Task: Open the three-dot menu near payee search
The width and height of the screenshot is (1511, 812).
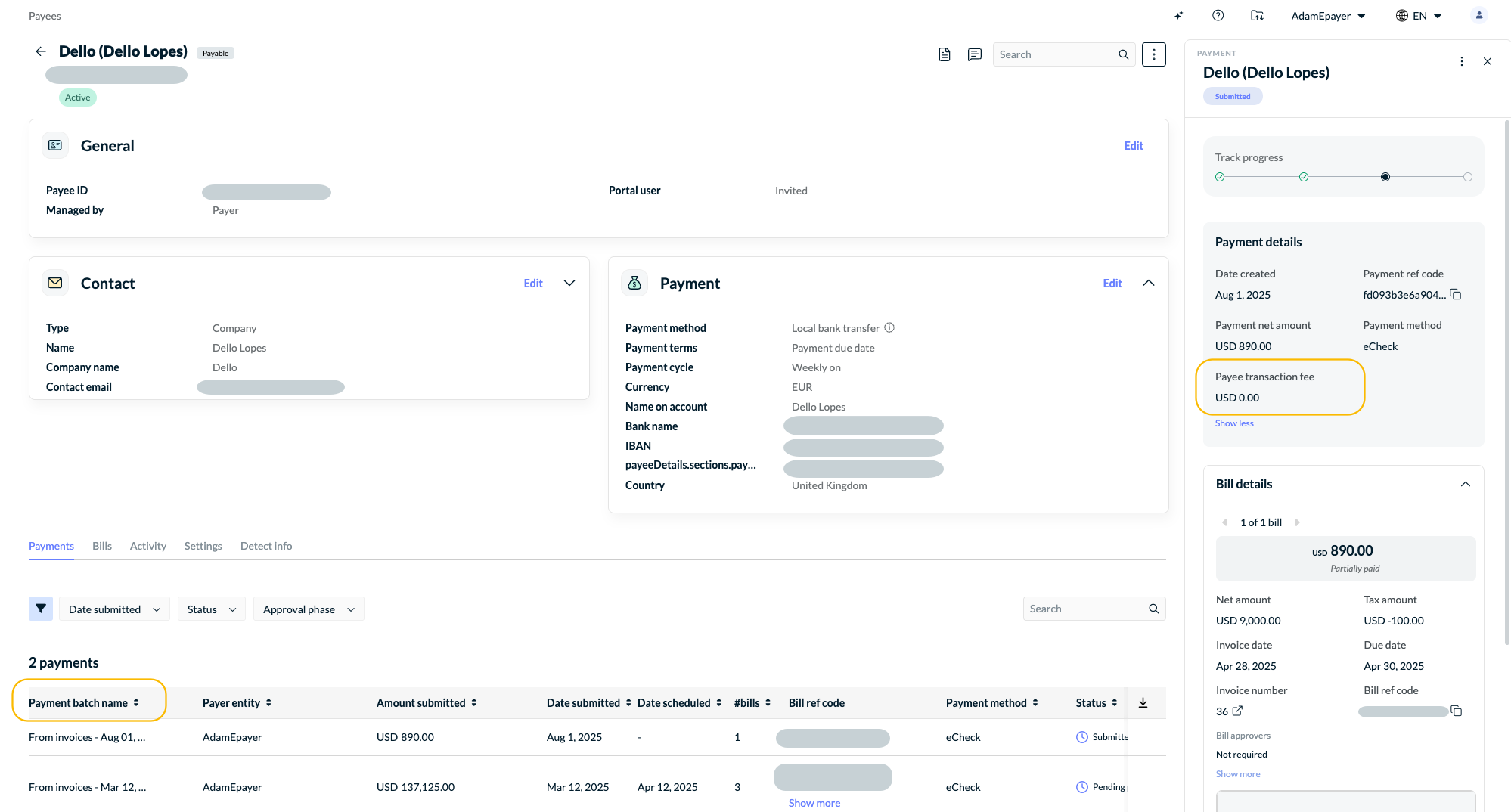Action: point(1154,54)
